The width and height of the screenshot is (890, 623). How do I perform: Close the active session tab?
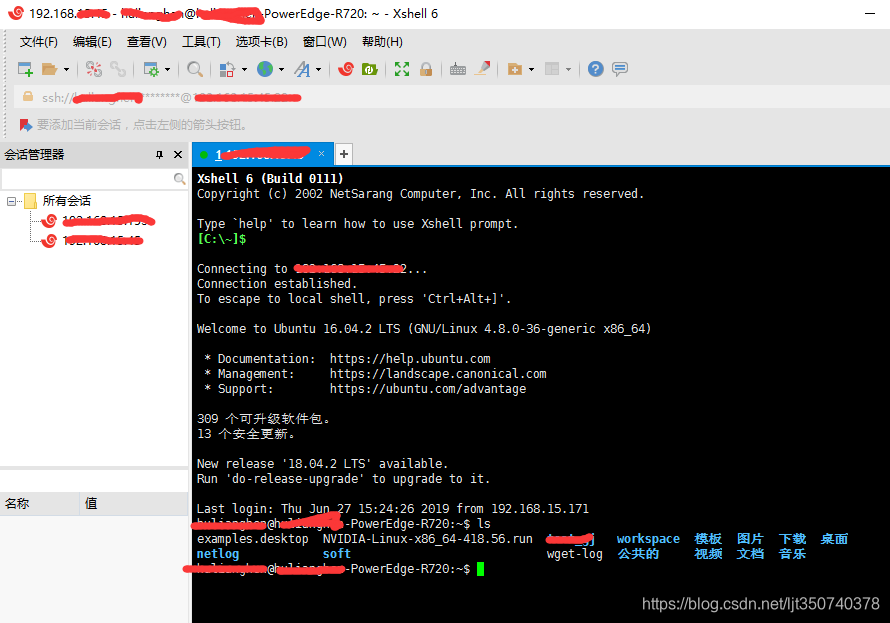(321, 154)
